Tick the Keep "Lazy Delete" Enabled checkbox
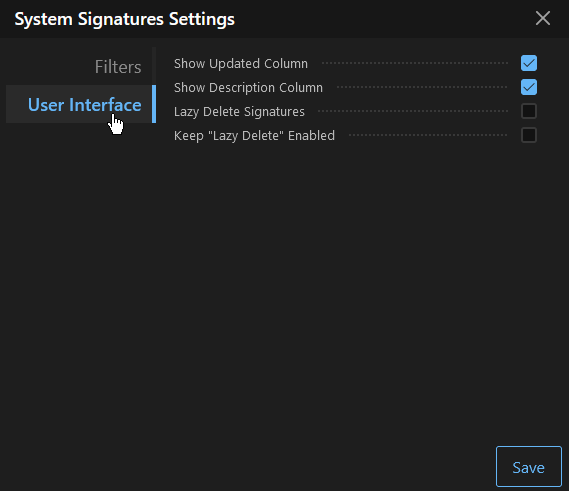569x491 pixels. [529, 135]
